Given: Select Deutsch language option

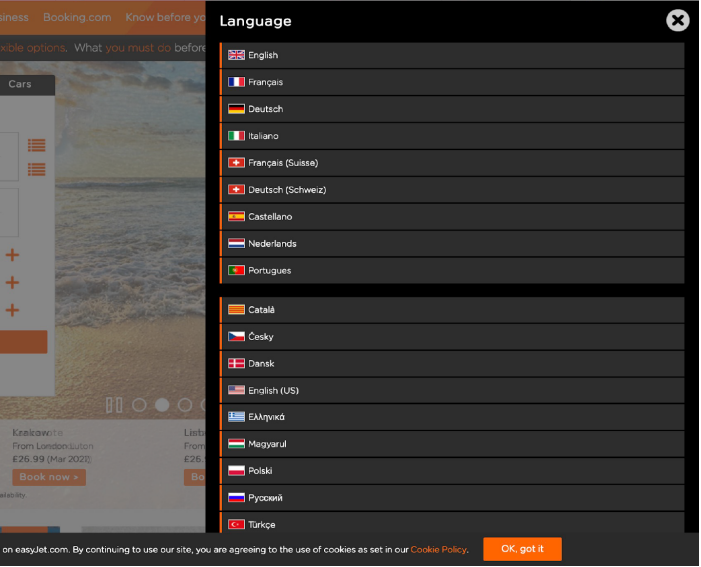Looking at the screenshot, I should 452,109.
